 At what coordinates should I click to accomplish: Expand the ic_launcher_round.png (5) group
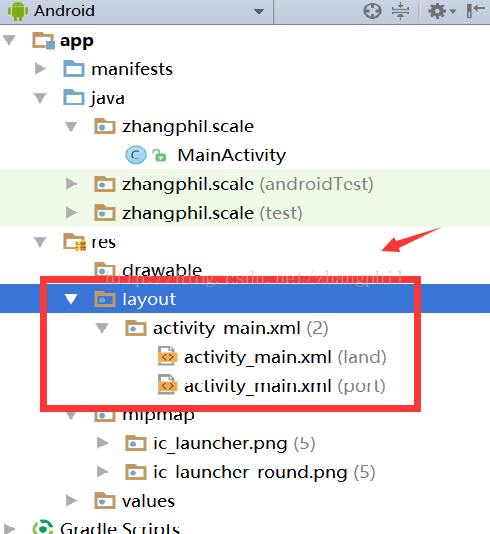(102, 472)
